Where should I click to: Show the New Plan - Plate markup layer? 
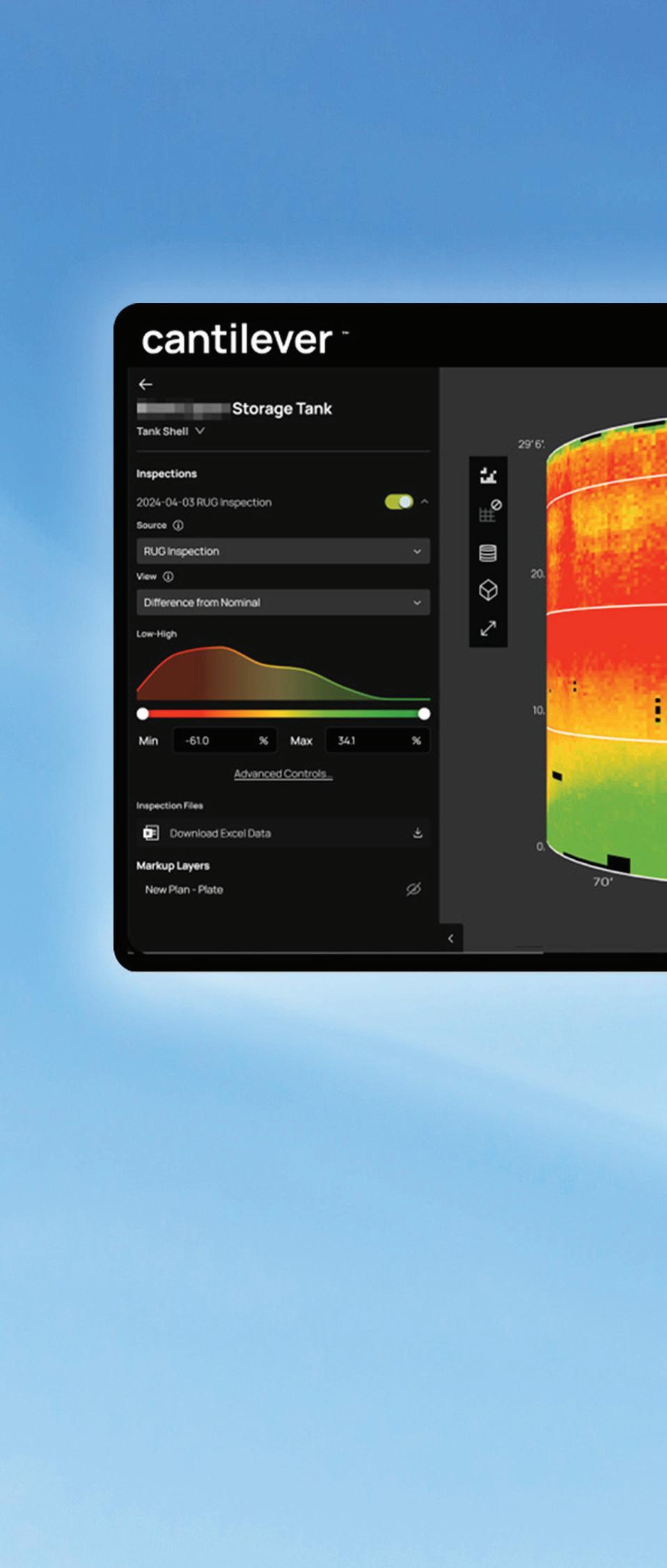coord(414,889)
